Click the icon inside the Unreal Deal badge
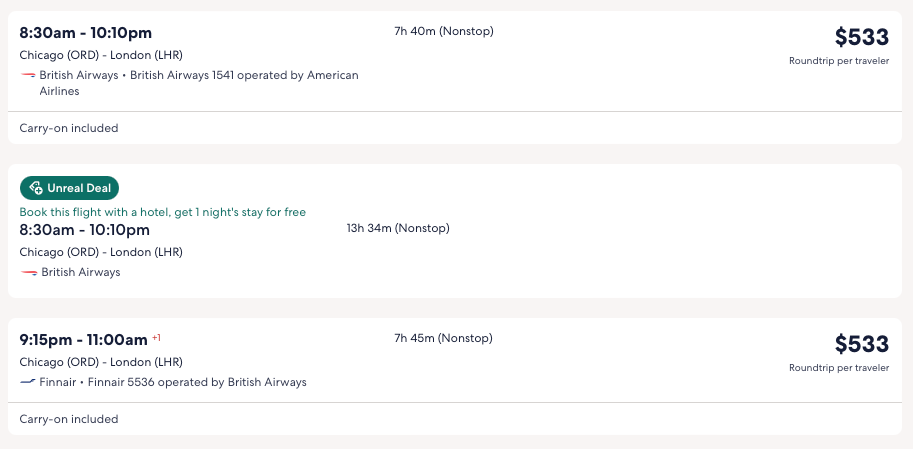 click(36, 188)
